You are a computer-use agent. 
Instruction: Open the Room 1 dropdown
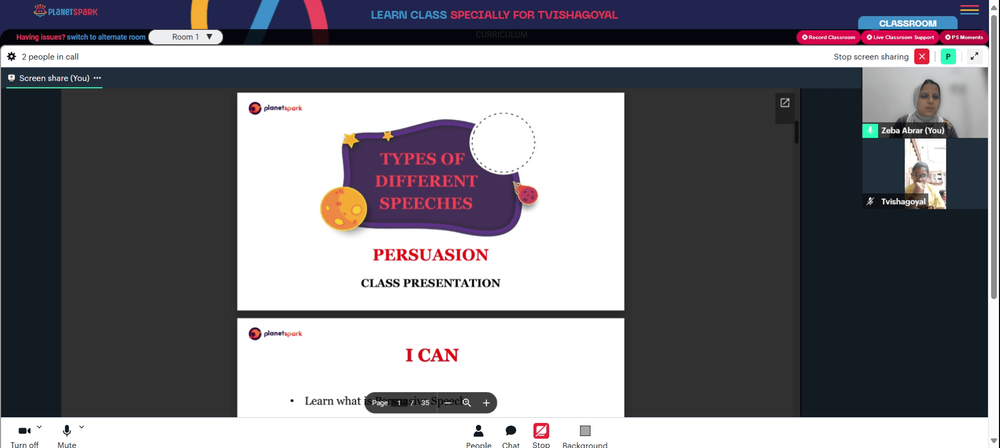pyautogui.click(x=186, y=37)
